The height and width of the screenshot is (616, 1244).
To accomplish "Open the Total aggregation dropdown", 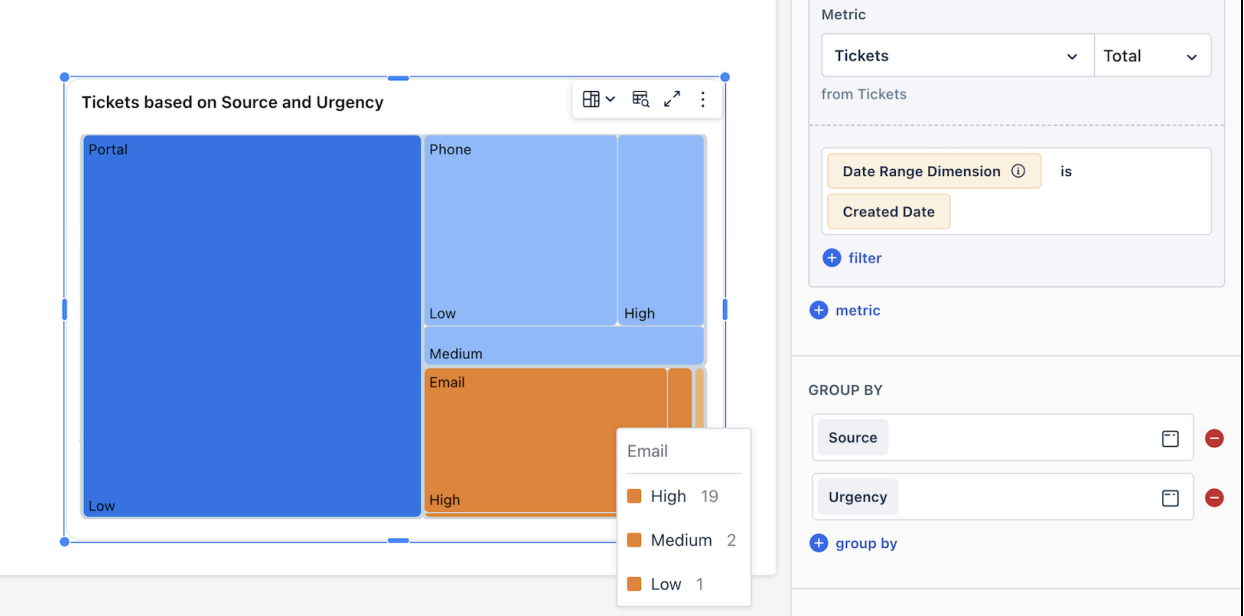I will click(1152, 56).
